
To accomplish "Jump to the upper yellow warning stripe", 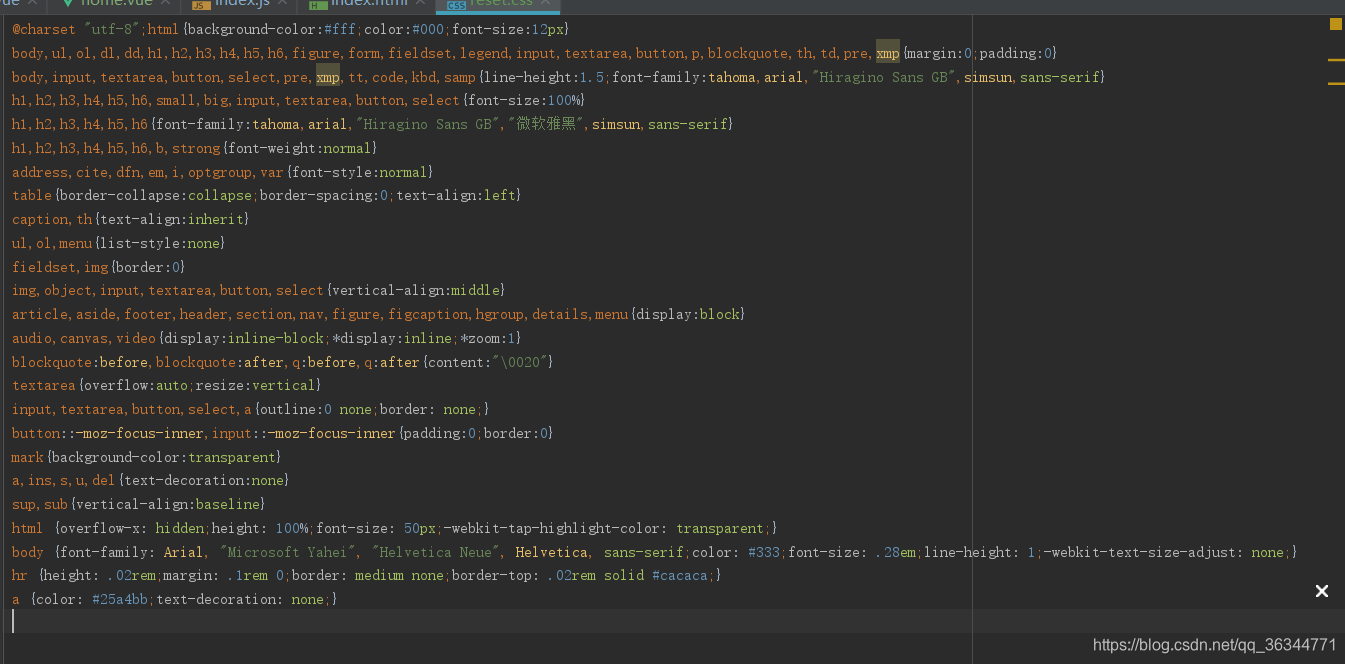I will (1336, 60).
